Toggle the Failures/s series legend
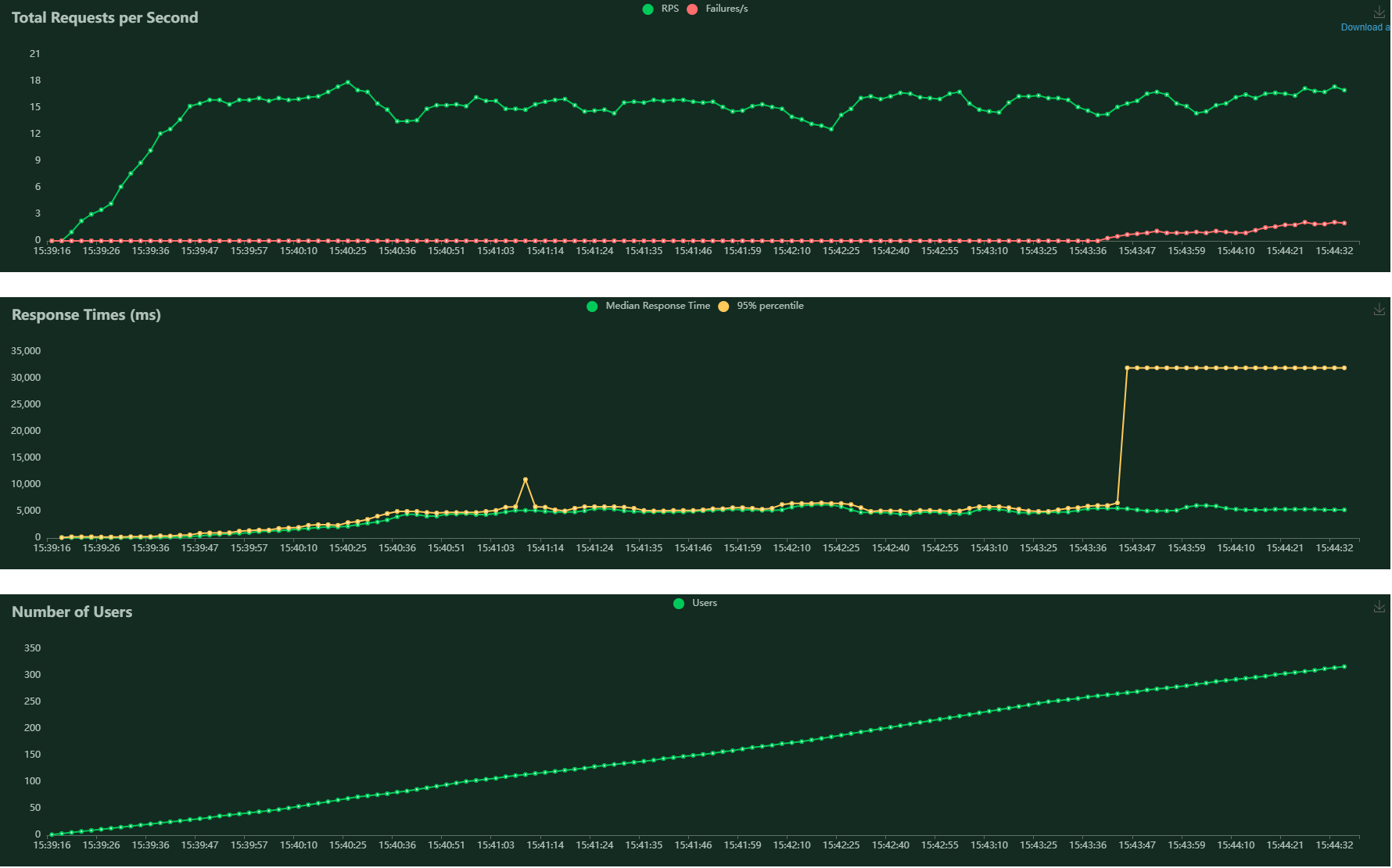Viewport: 1392px width, 868px height. click(717, 9)
